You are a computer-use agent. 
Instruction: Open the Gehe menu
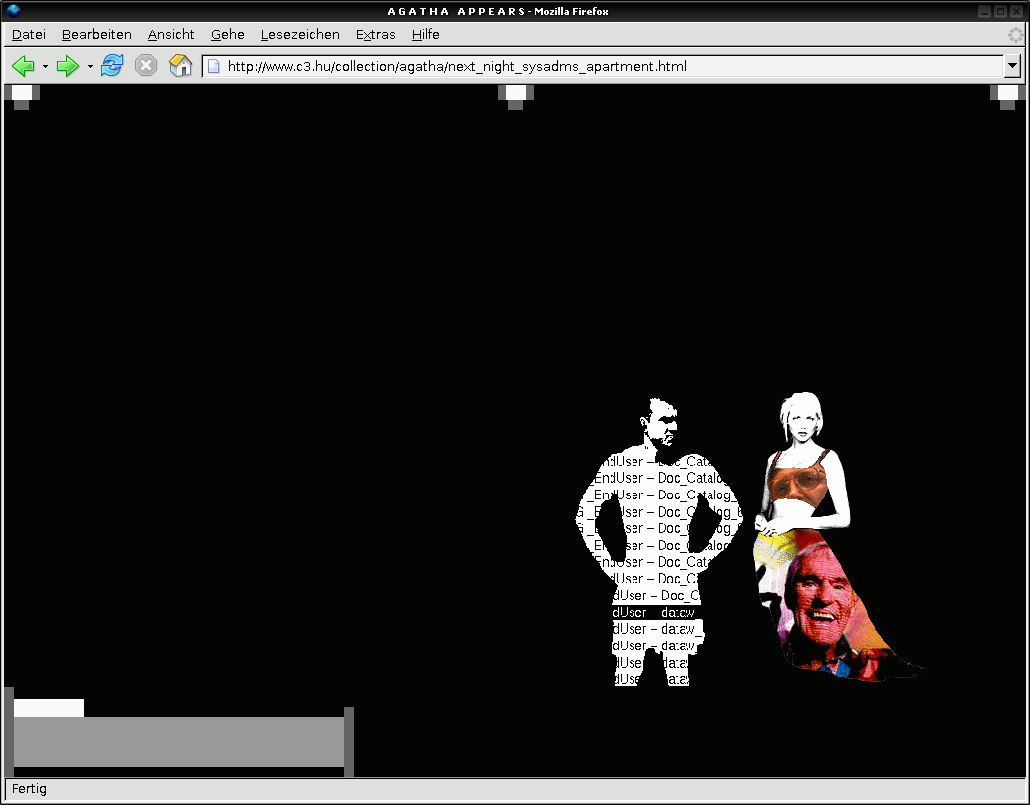tap(227, 35)
